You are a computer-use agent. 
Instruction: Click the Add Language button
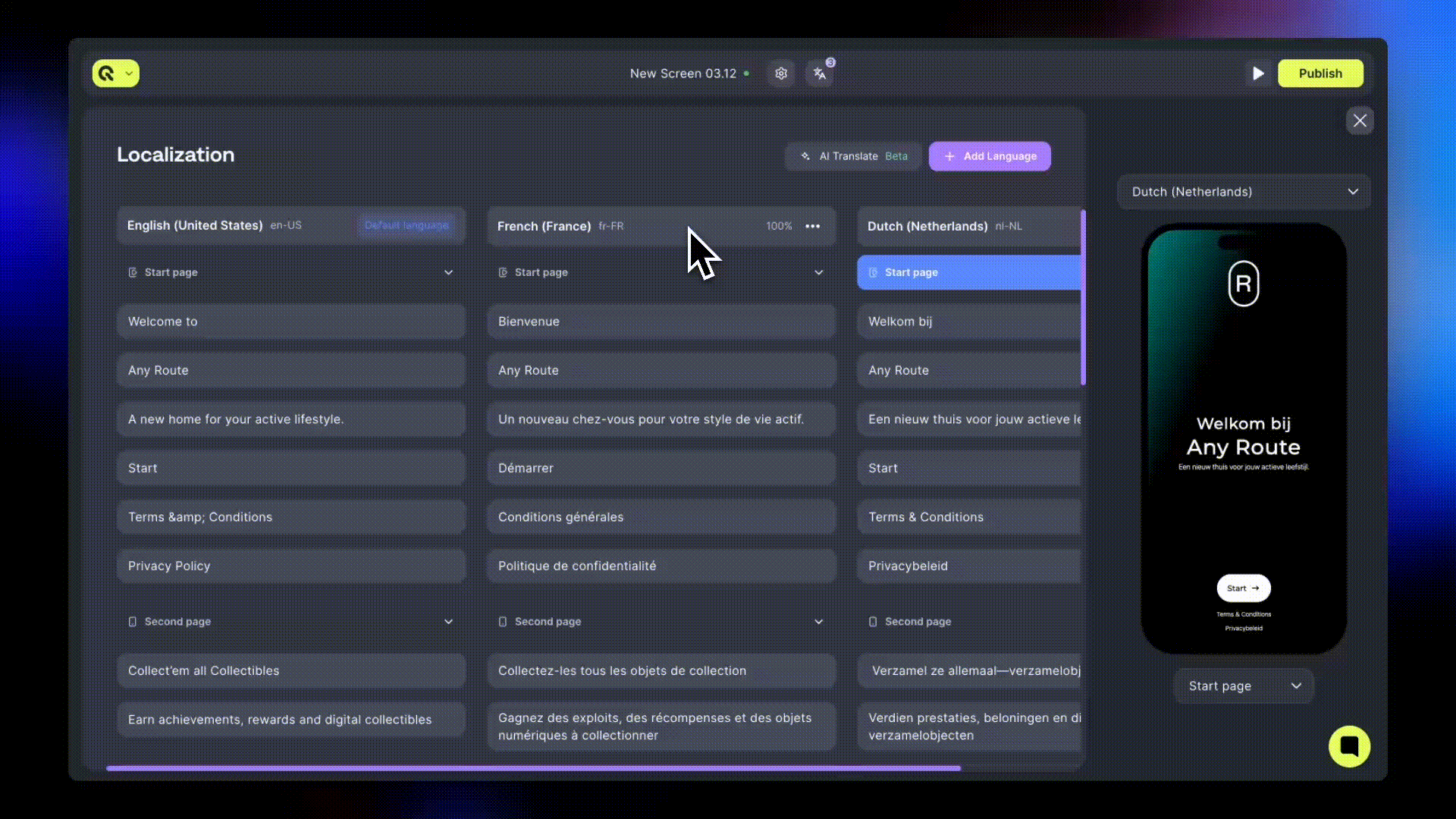990,156
